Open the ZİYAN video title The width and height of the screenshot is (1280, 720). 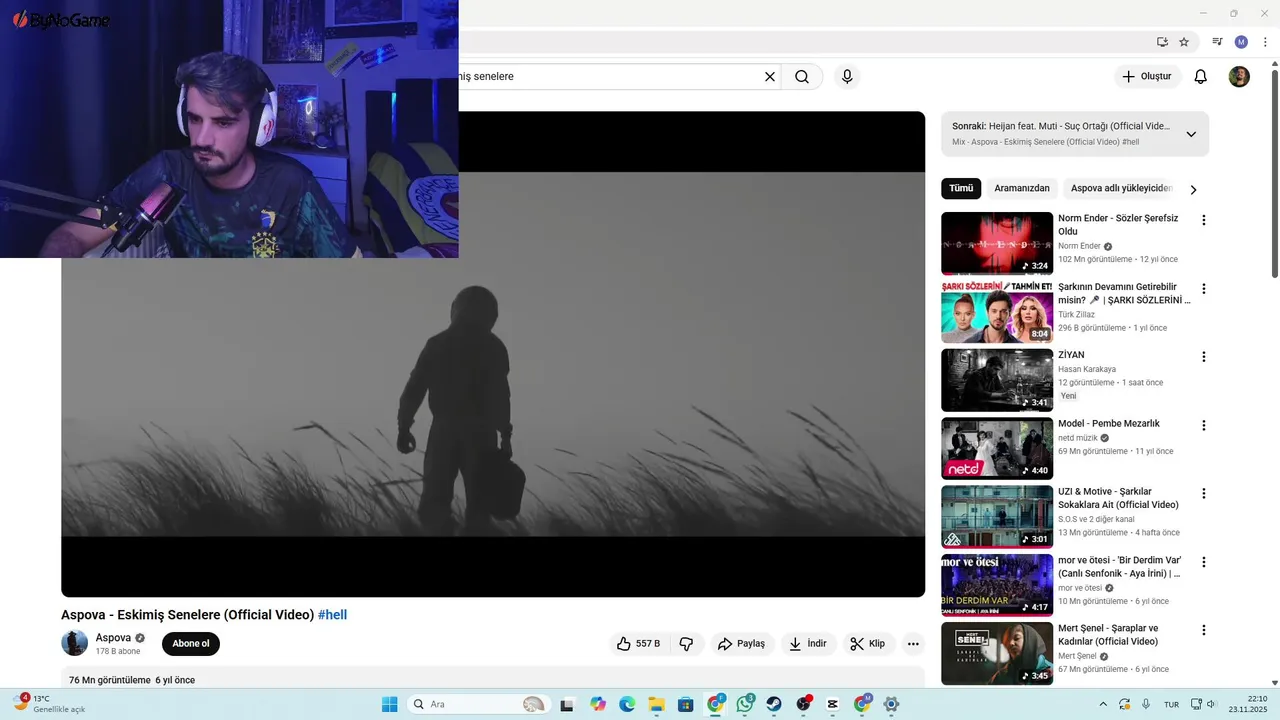click(x=1071, y=355)
